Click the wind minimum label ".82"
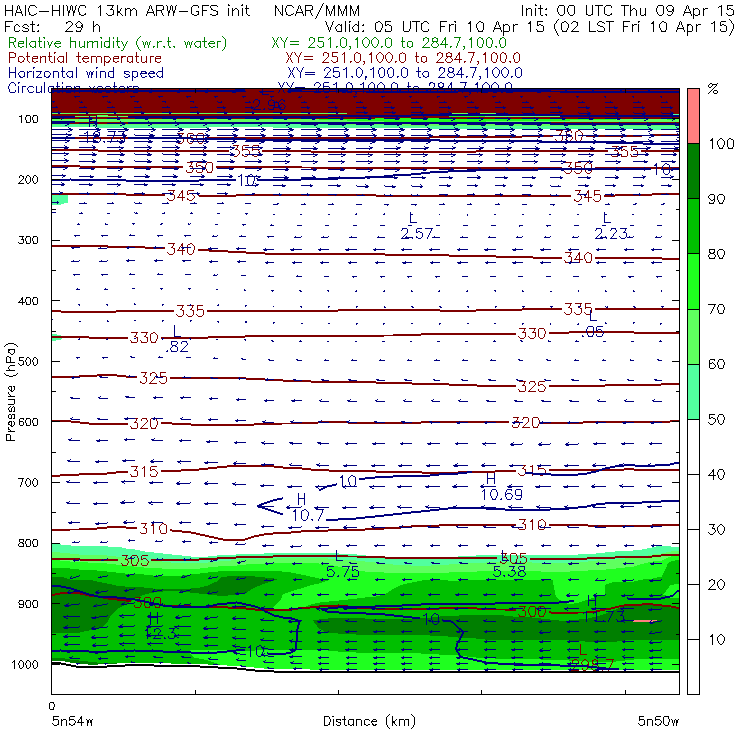 tap(177, 347)
